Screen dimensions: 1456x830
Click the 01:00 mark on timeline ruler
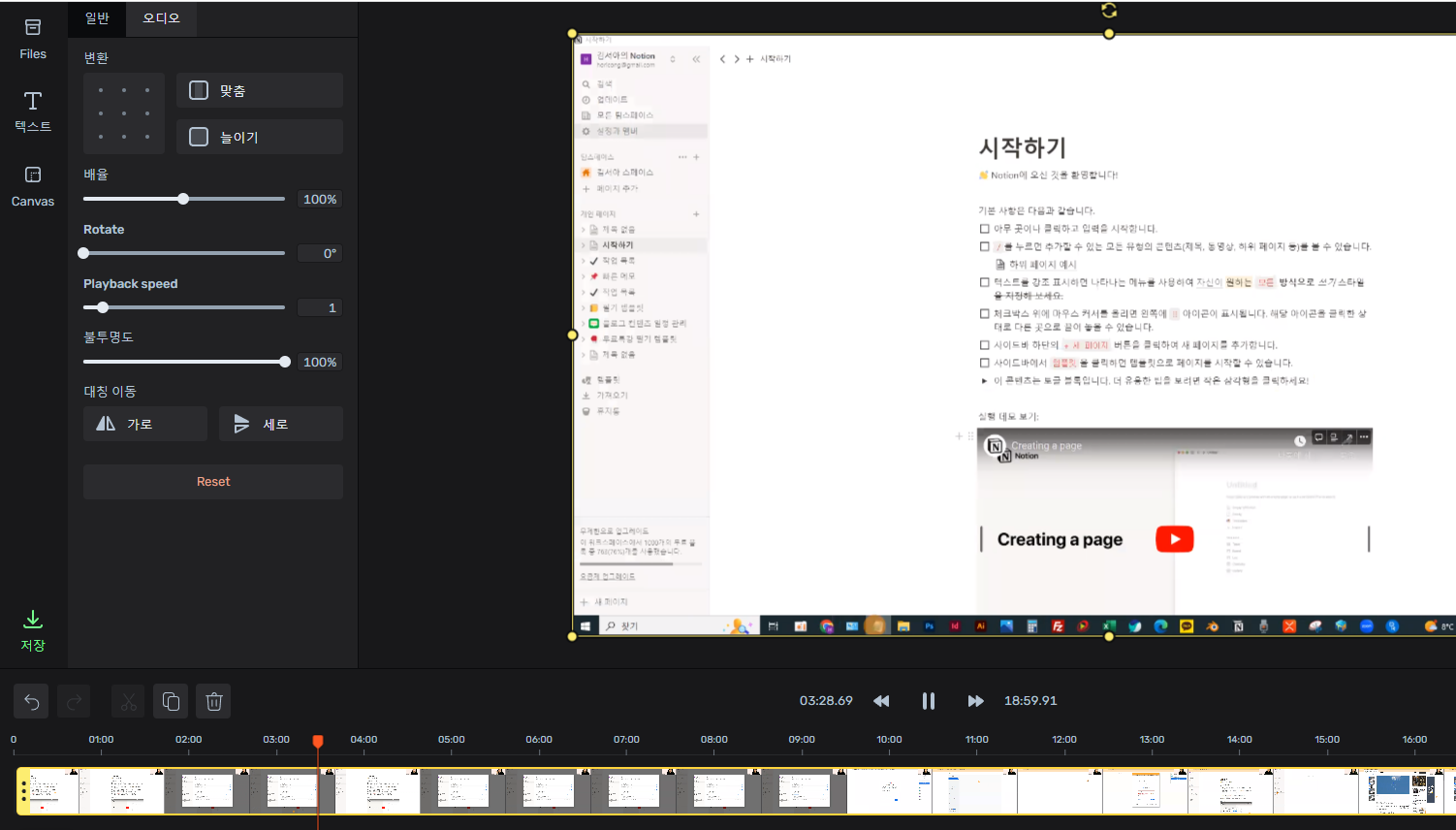point(101,740)
